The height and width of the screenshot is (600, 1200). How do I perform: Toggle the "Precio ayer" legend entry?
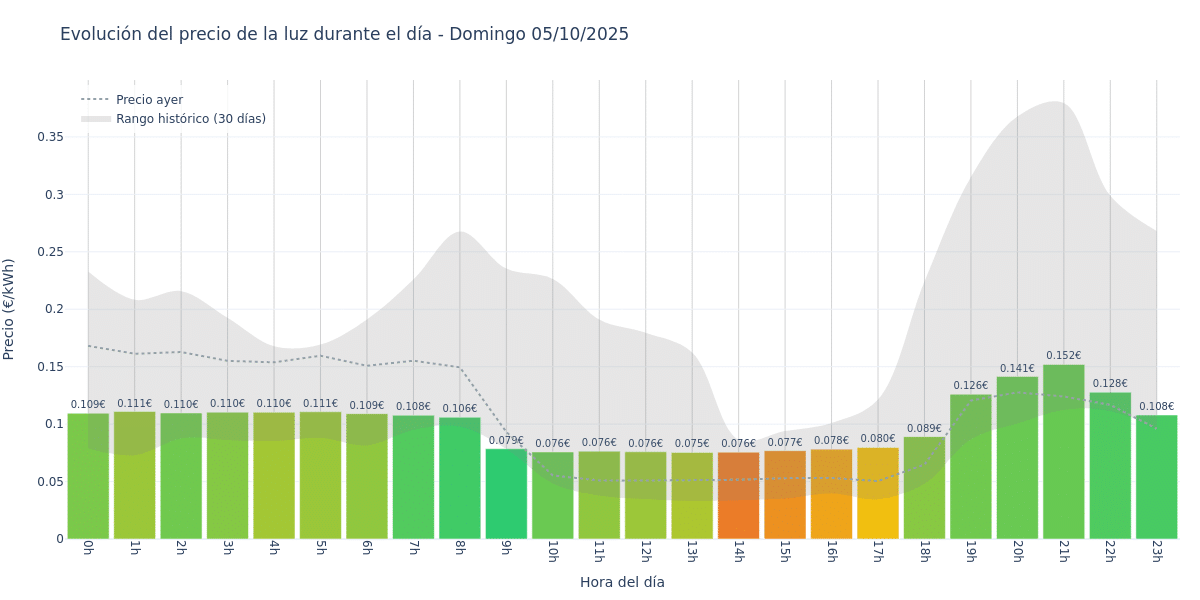149,100
